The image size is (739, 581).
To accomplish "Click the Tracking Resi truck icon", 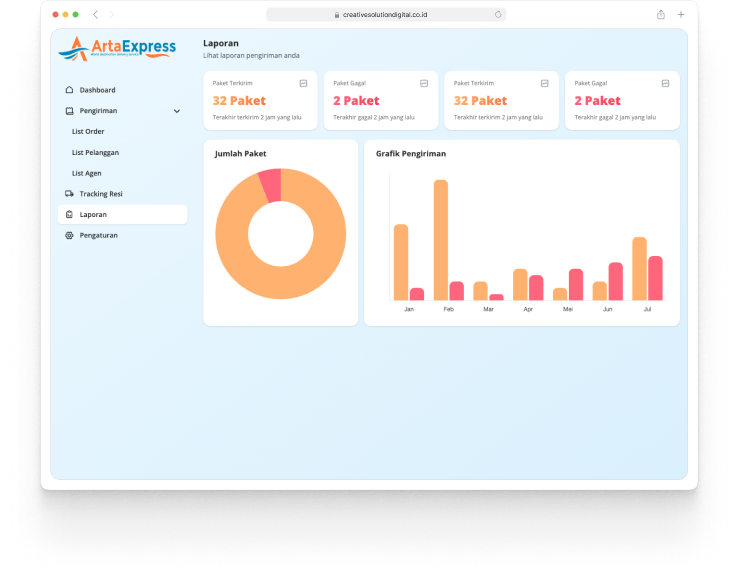I will point(69,194).
